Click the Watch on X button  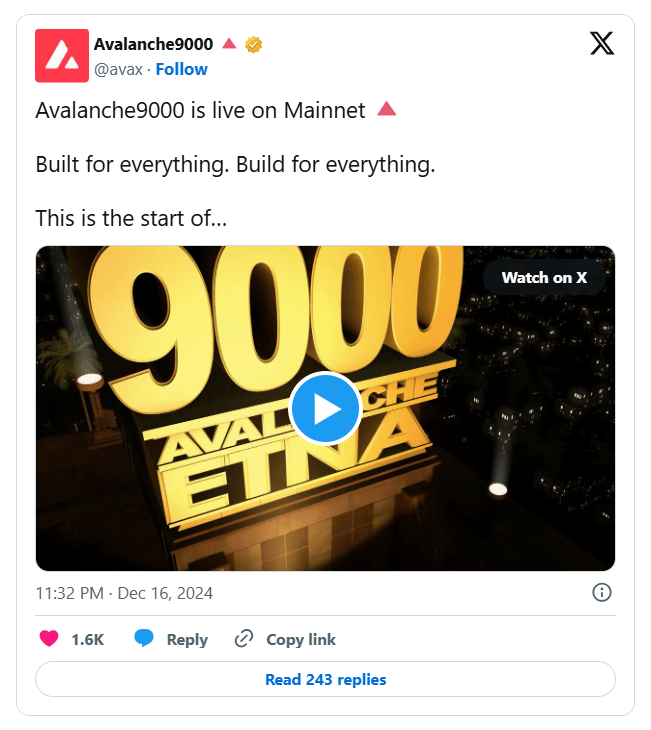coord(544,277)
